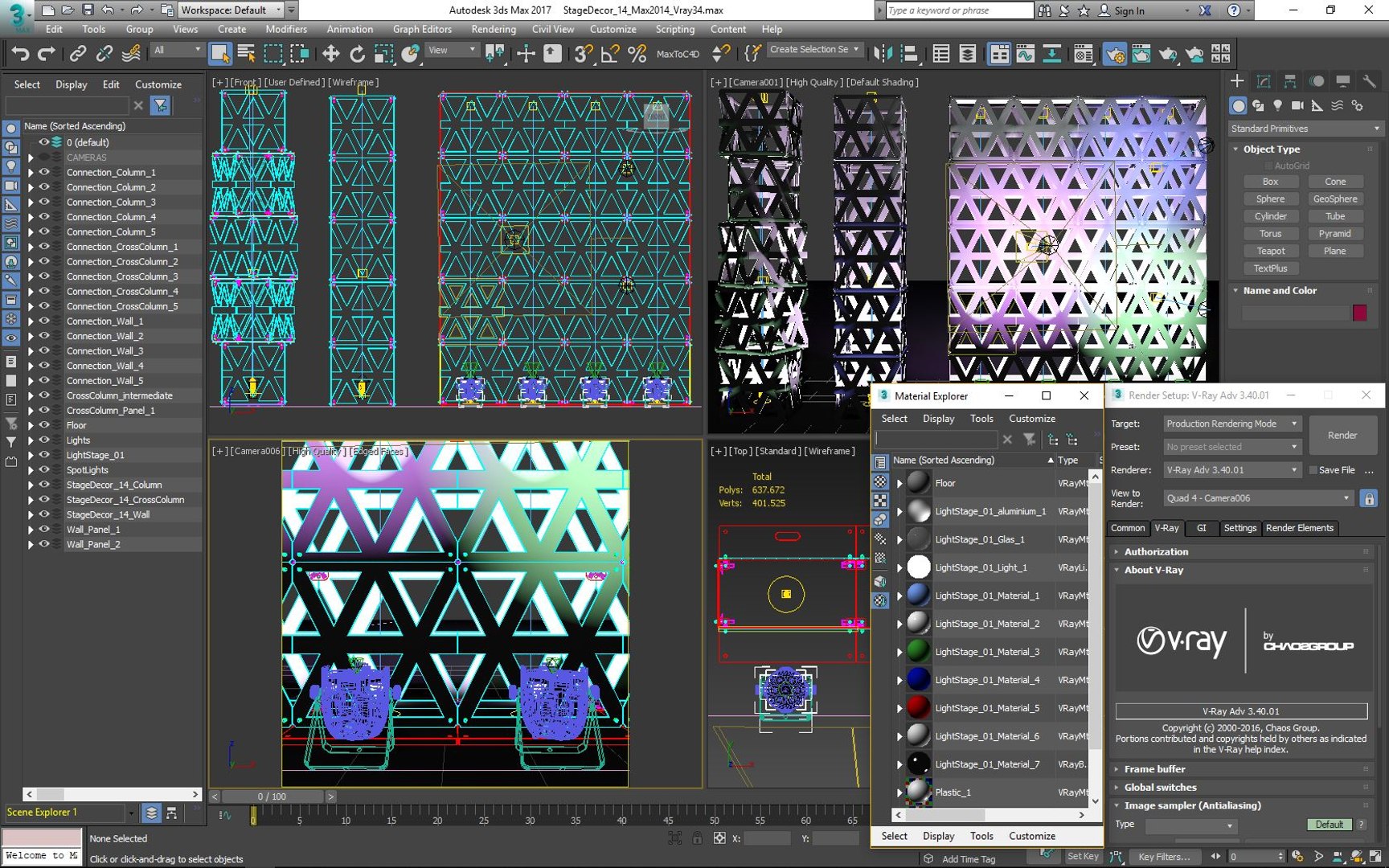Click the Key Filters button

tap(1163, 857)
